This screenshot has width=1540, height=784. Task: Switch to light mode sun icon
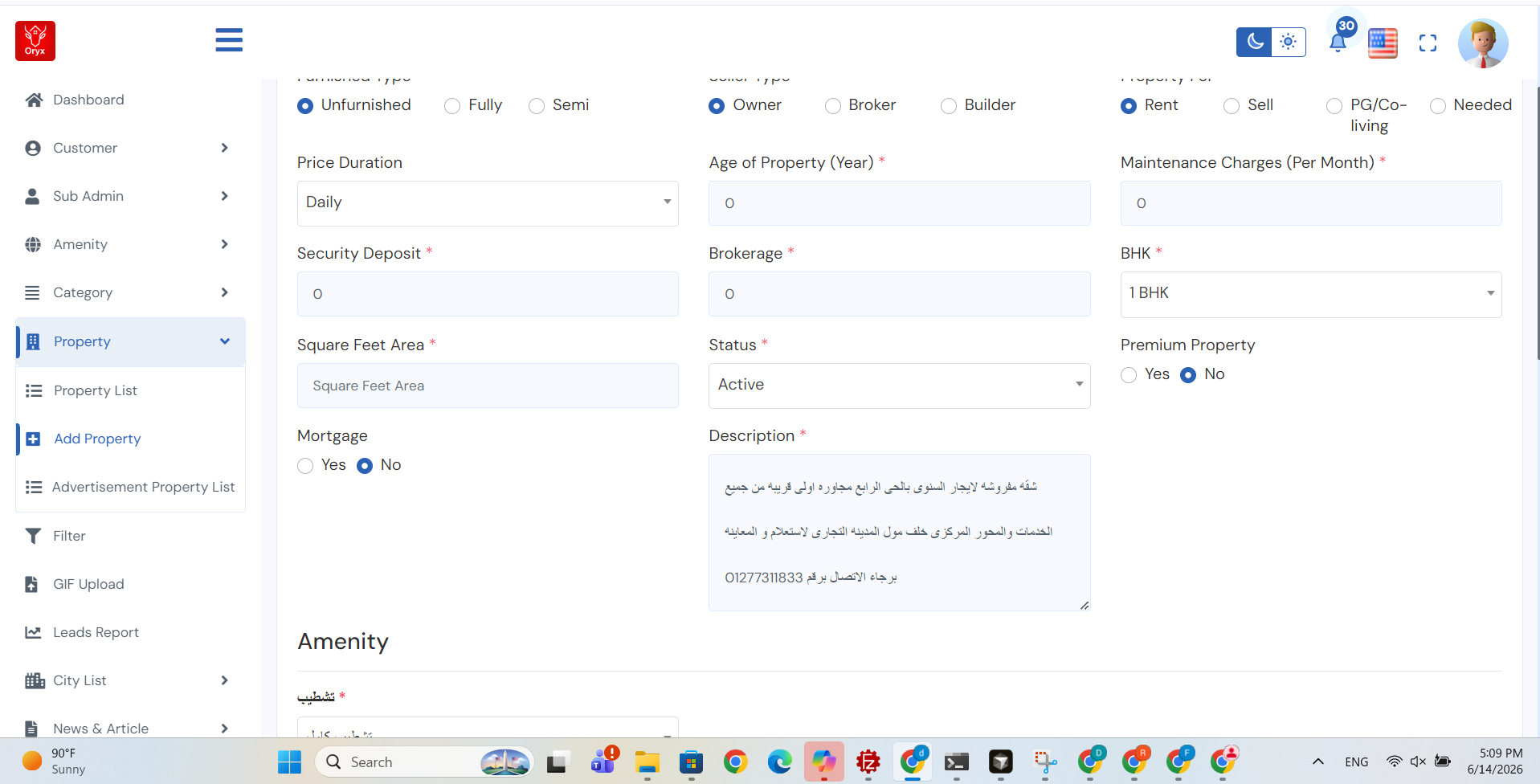[1289, 42]
